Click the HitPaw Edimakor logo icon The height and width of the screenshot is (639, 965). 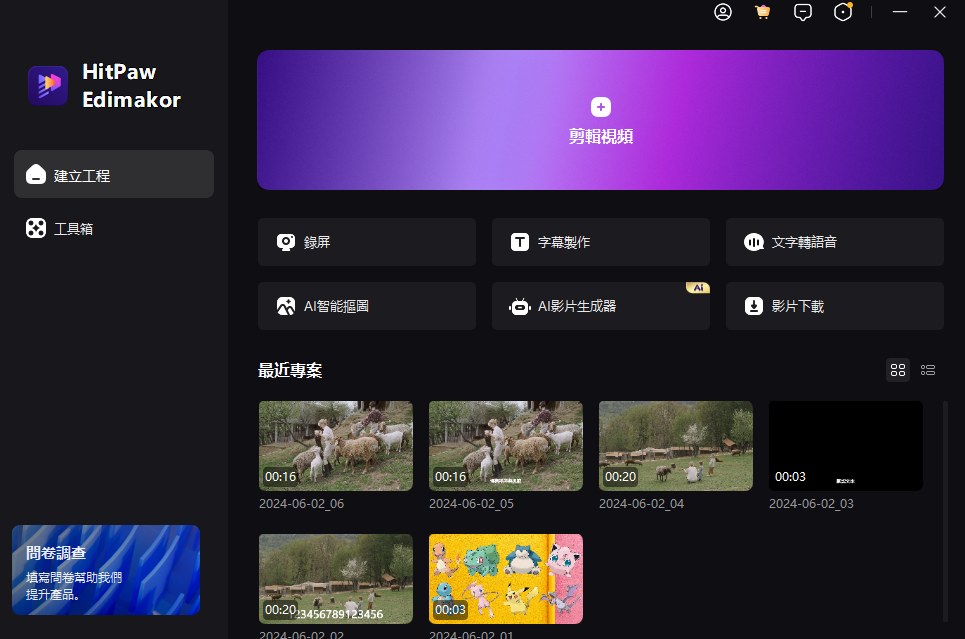pos(48,85)
